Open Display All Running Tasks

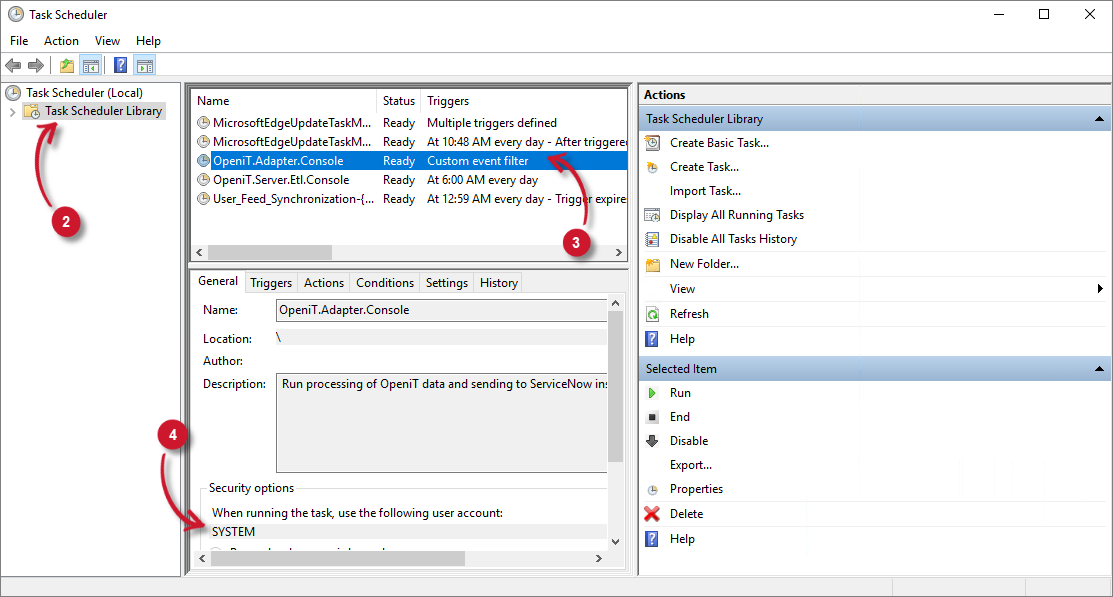point(651,214)
